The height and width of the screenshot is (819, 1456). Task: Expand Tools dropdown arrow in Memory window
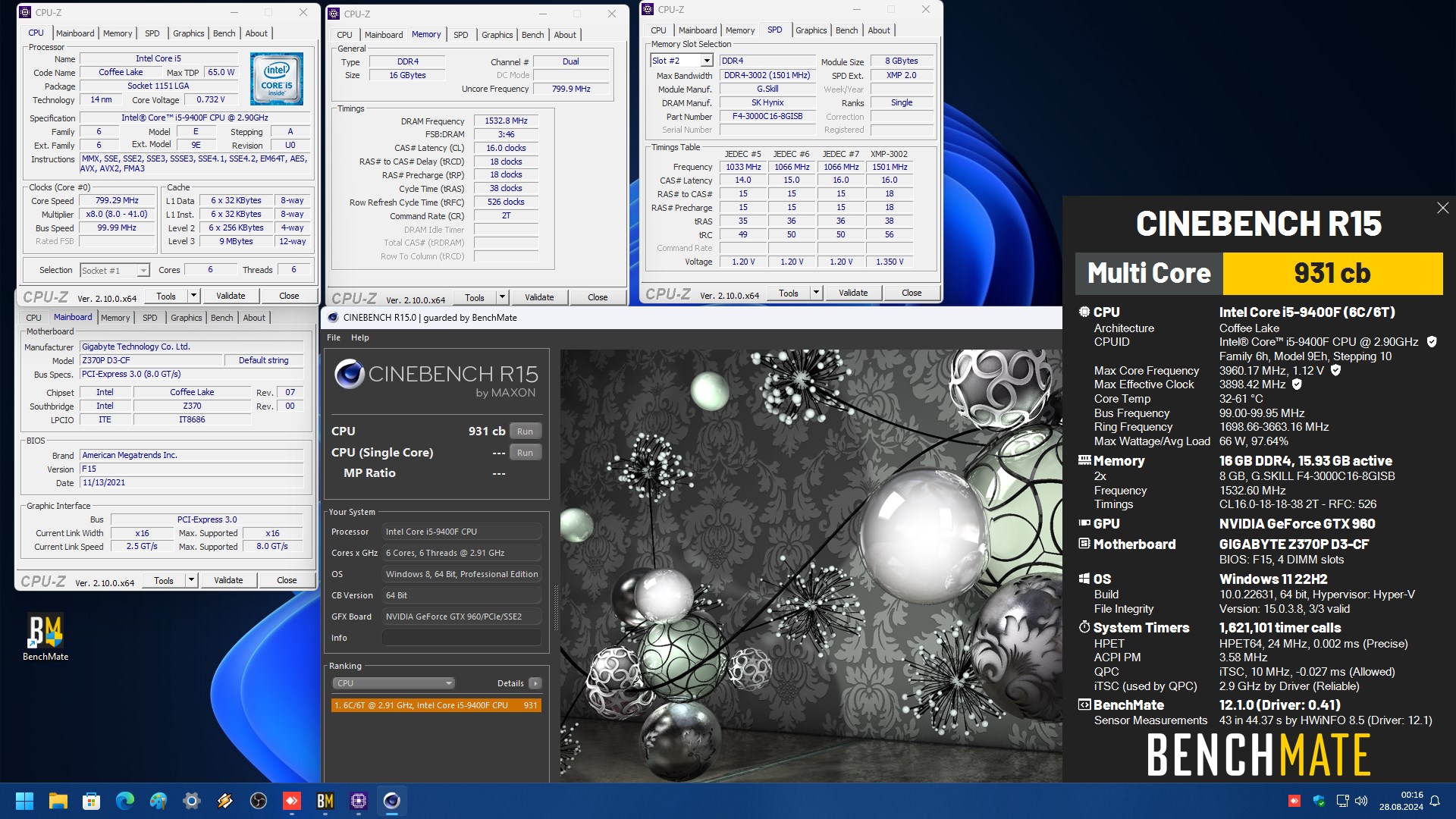click(x=502, y=297)
